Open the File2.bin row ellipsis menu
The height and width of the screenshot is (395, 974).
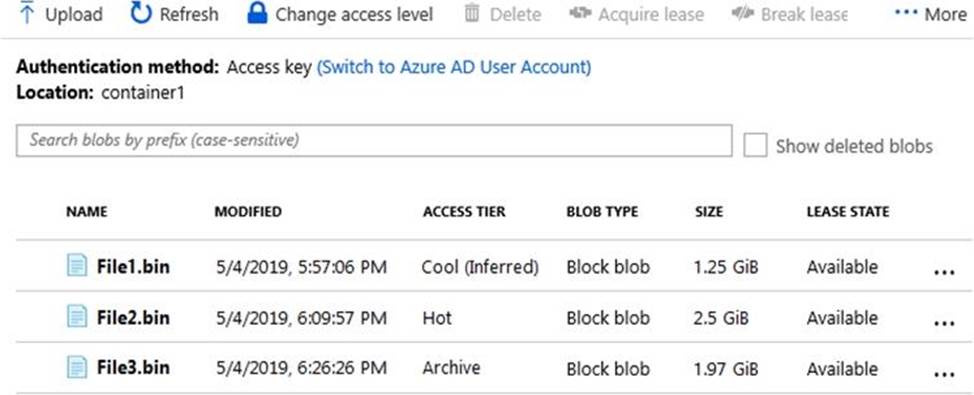pos(944,323)
